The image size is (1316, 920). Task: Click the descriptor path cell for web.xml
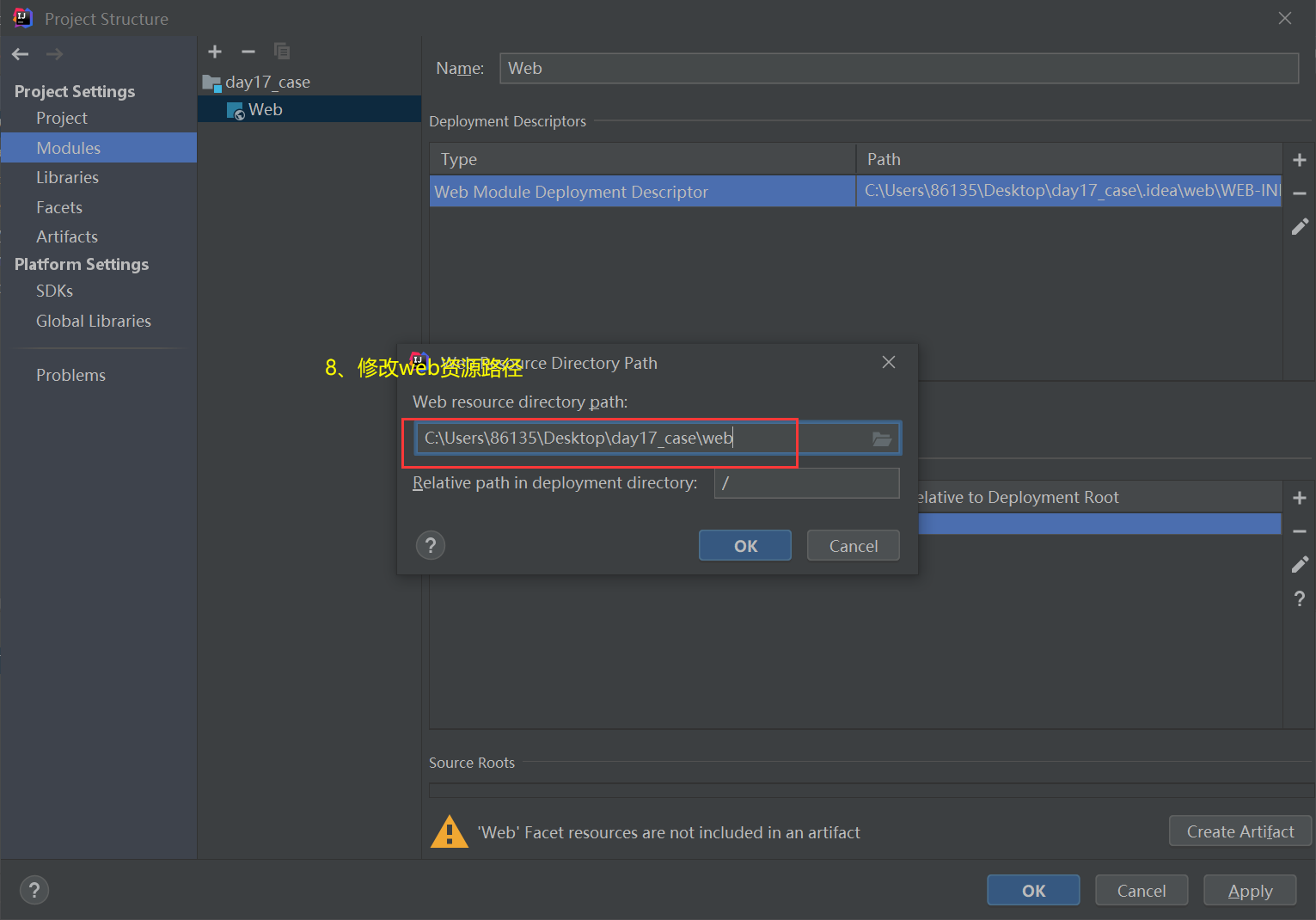pyautogui.click(x=1069, y=191)
